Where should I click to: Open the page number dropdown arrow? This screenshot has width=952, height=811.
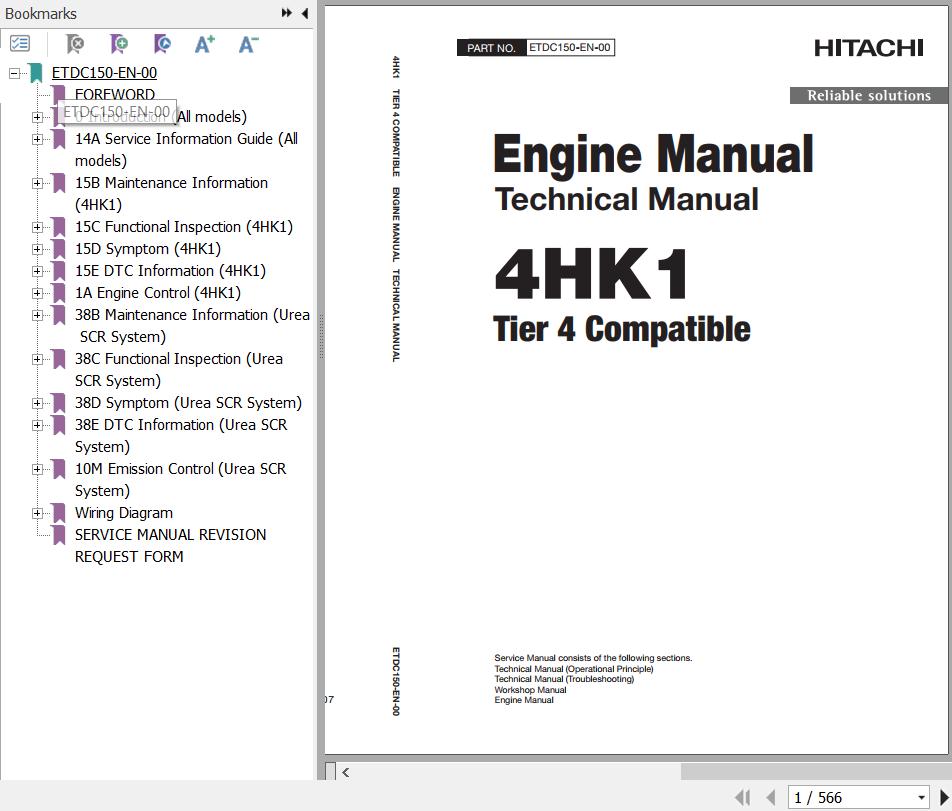pyautogui.click(x=921, y=798)
